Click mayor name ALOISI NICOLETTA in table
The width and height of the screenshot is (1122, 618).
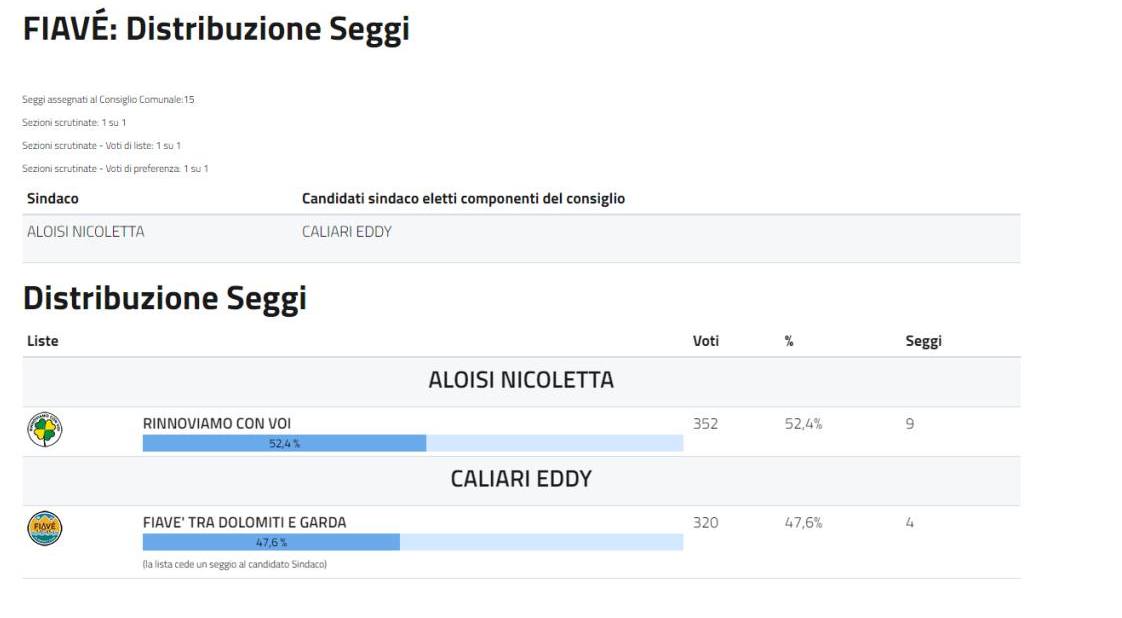[86, 232]
